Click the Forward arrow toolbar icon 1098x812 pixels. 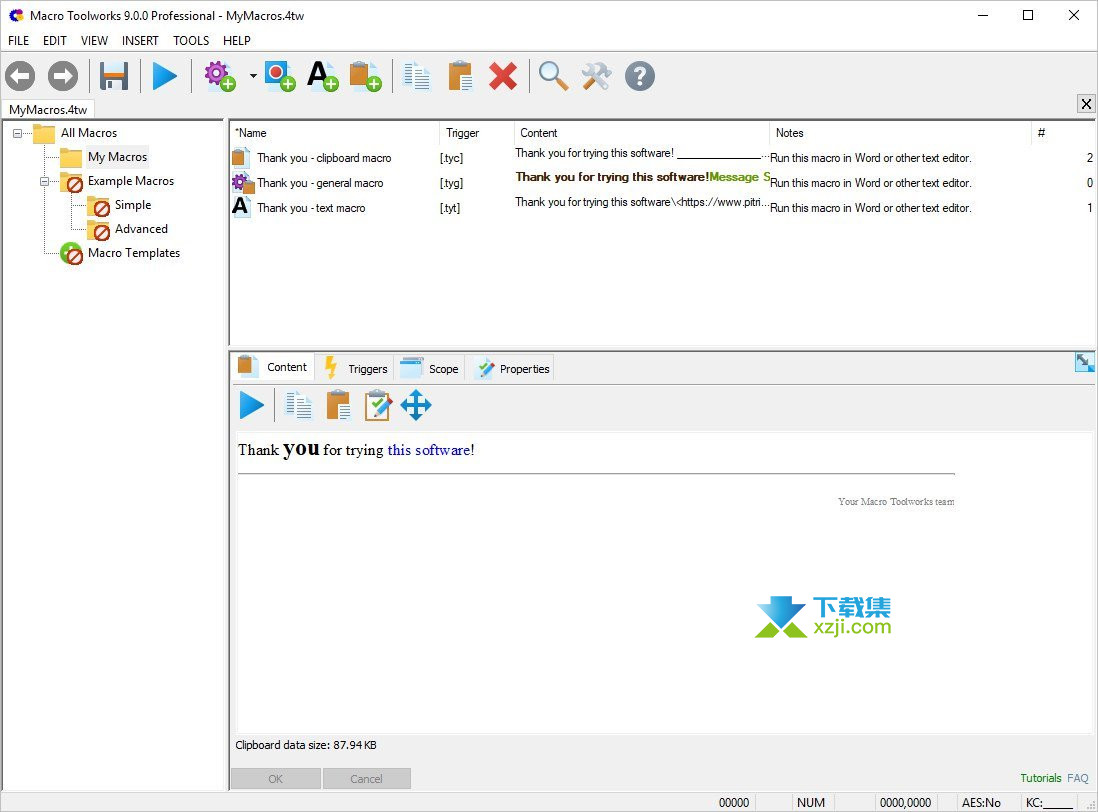coord(63,76)
